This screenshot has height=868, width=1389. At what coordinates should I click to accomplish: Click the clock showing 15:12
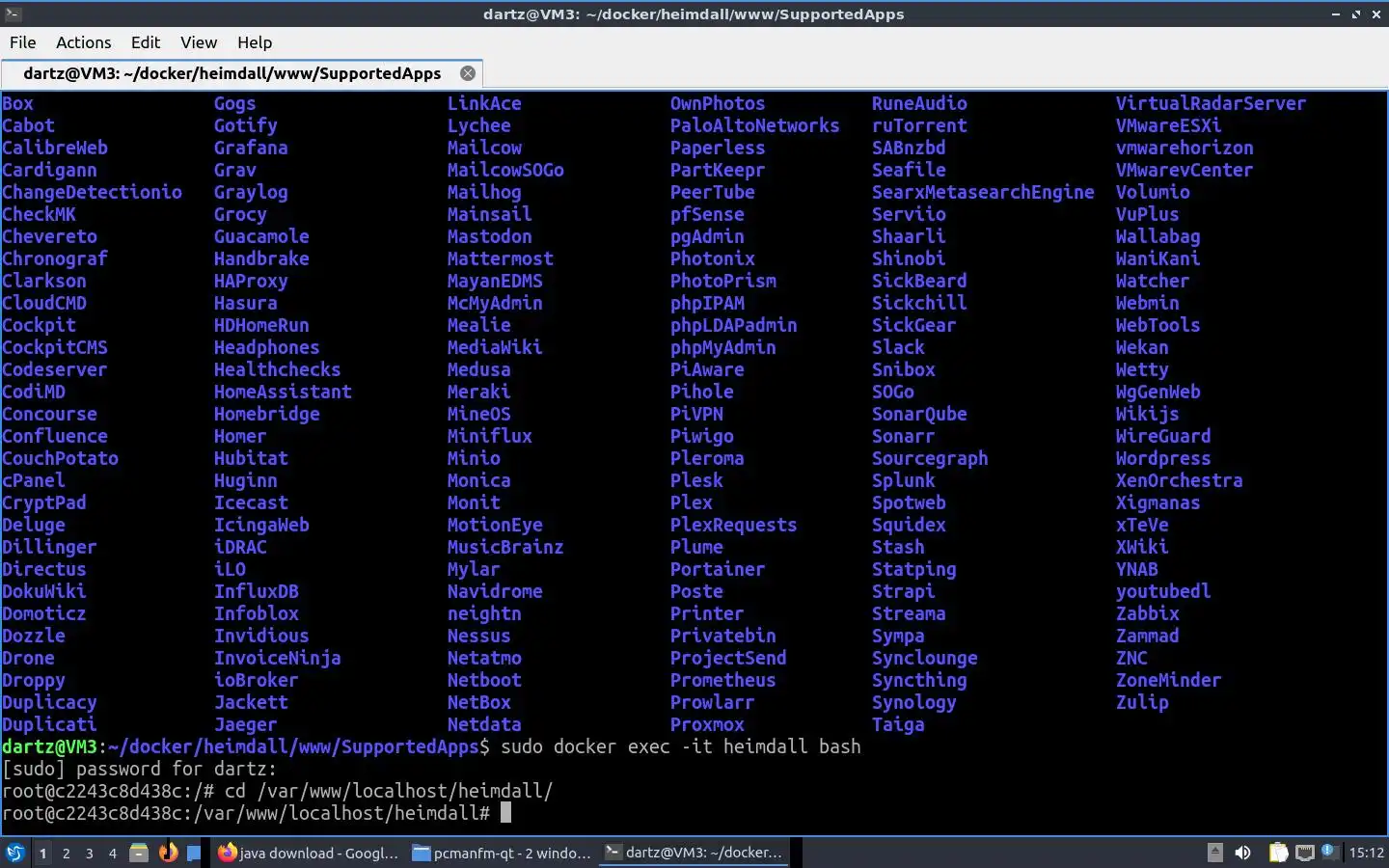(x=1366, y=853)
